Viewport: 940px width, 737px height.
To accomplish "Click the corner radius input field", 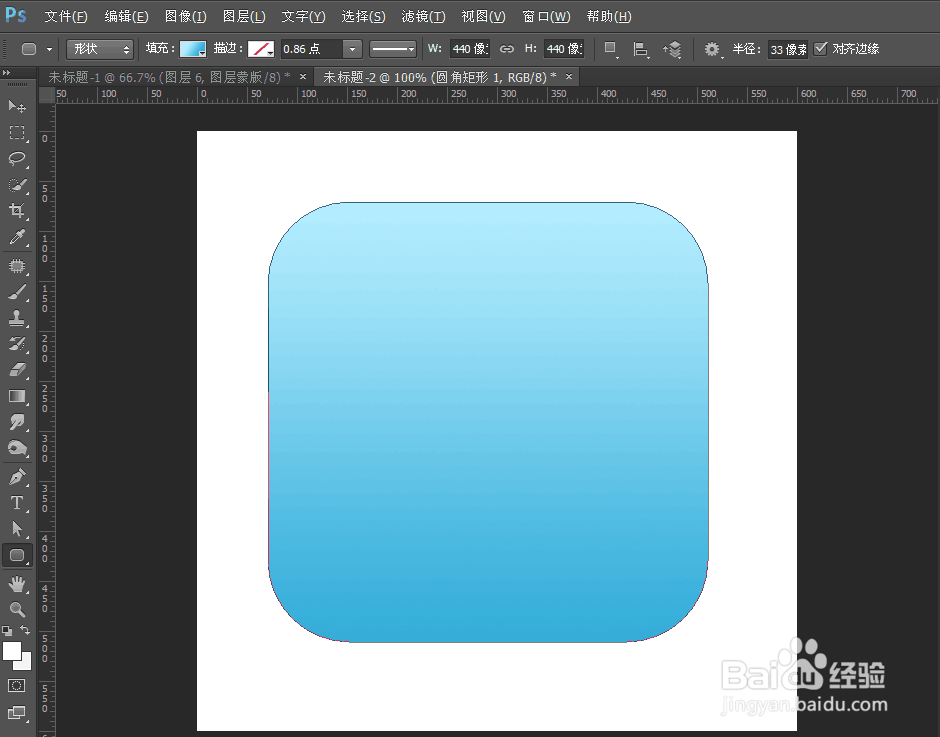I will tap(788, 49).
